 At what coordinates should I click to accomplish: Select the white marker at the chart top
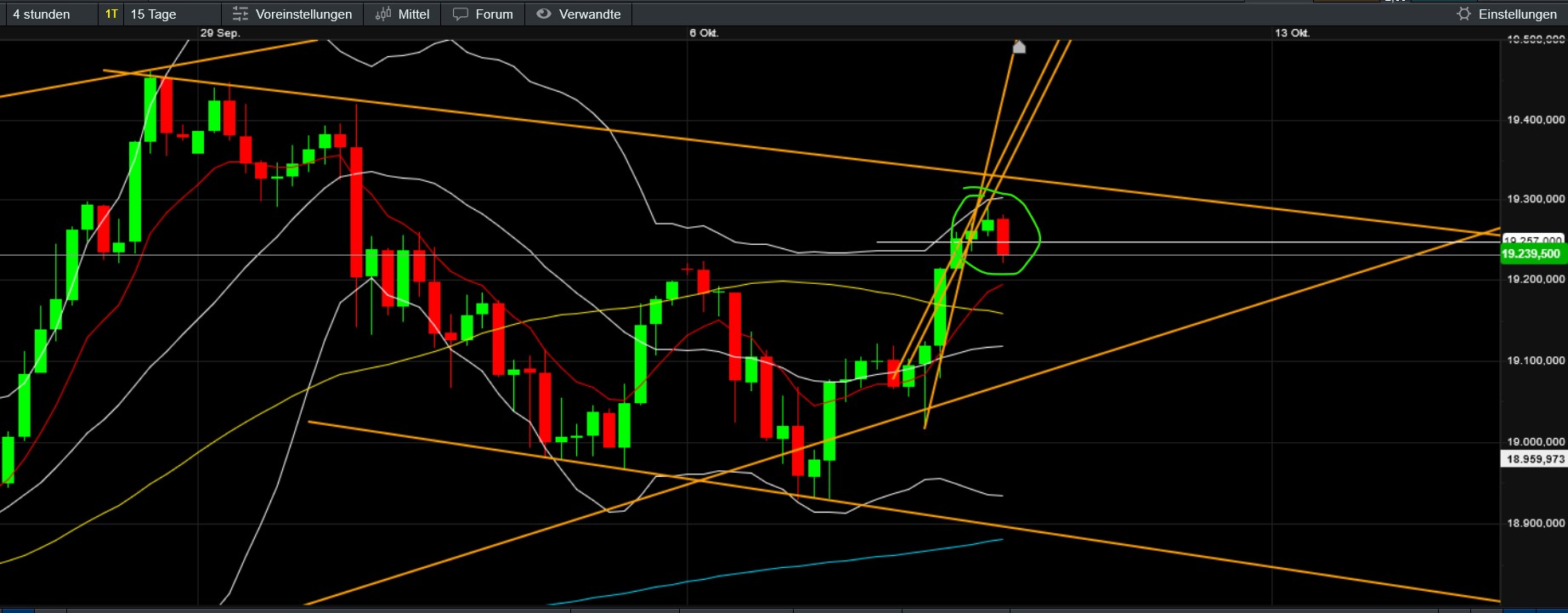1019,47
